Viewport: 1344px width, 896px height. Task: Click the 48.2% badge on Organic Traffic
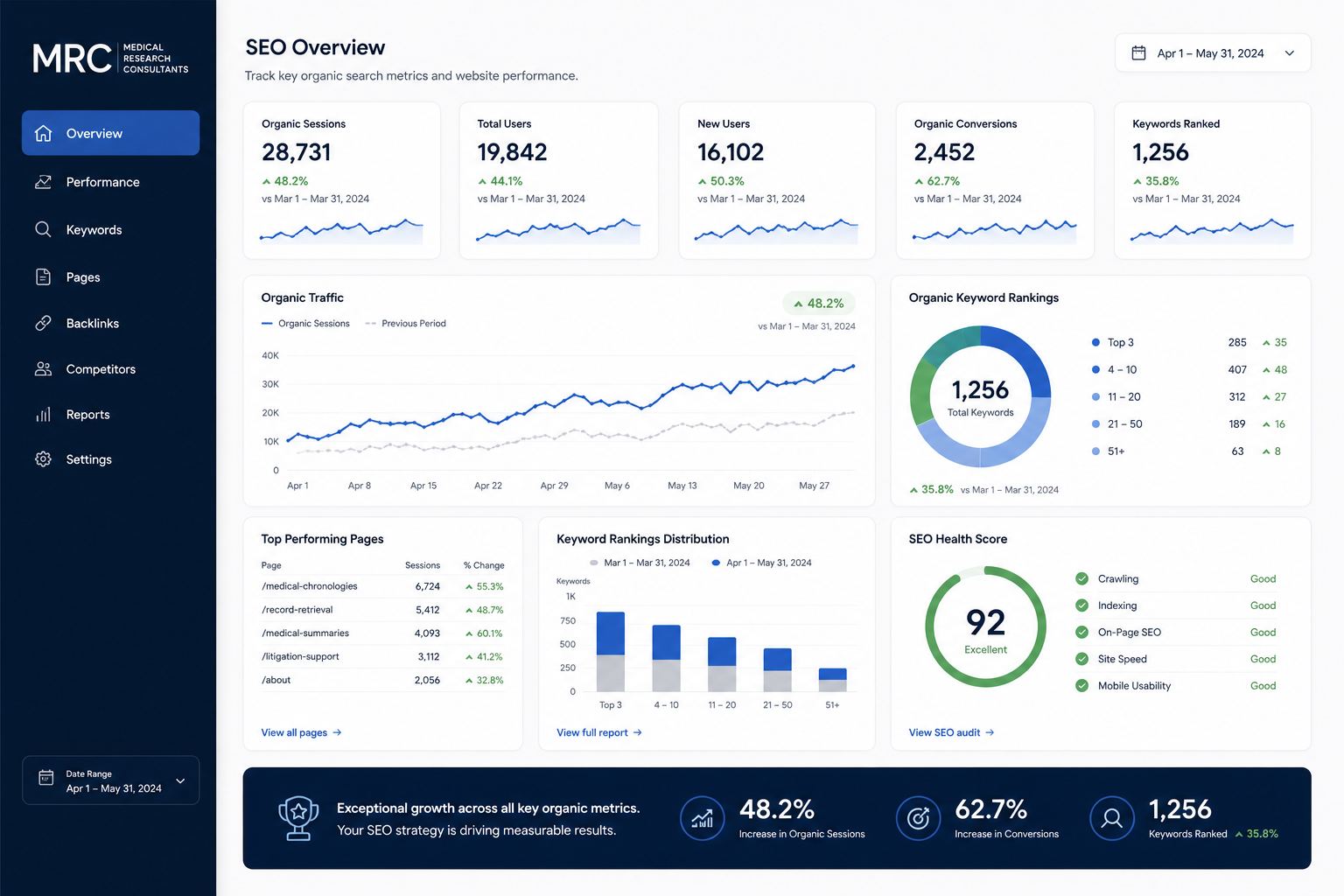(x=819, y=304)
